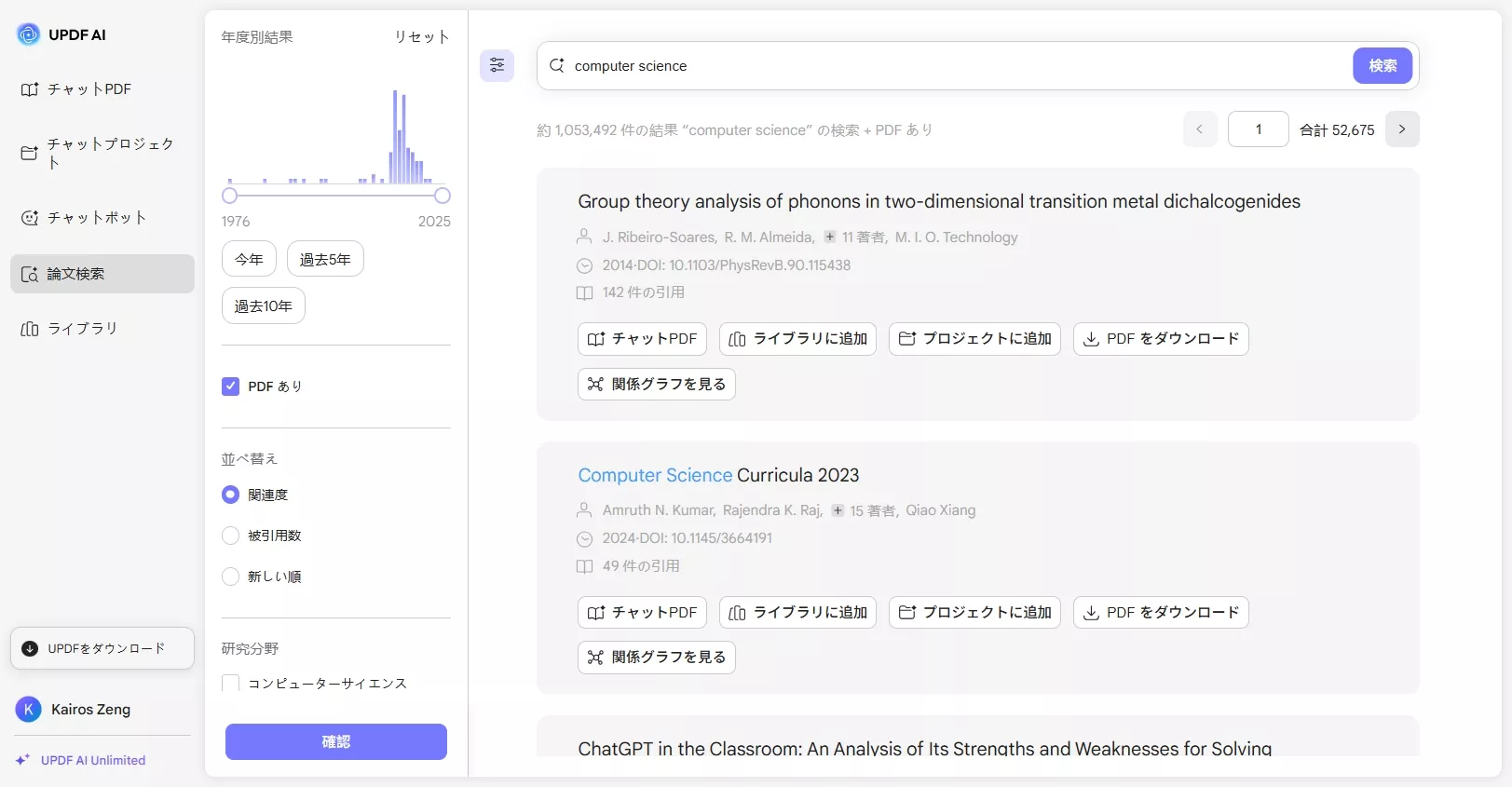Image resolution: width=1512 pixels, height=787 pixels.
Task: Expand 15 著者 authors for Curricula 2023
Action: (x=864, y=510)
